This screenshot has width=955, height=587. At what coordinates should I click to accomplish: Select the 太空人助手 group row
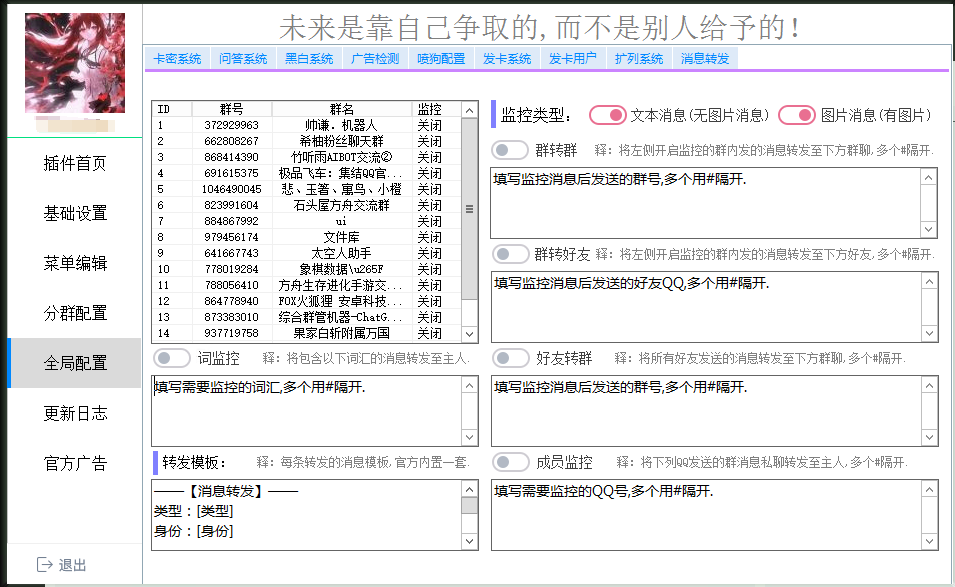tap(342, 254)
